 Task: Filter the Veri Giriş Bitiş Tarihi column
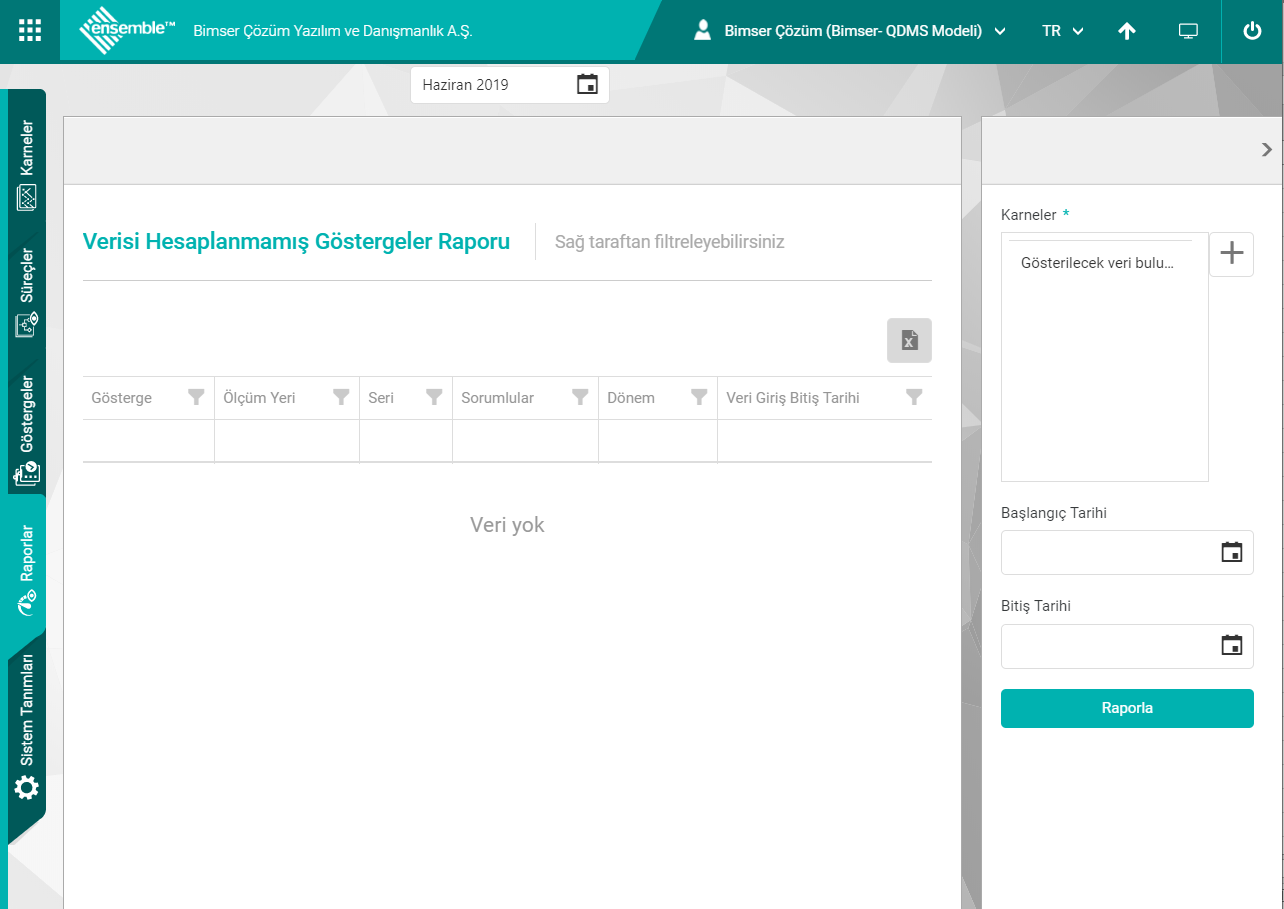click(x=913, y=397)
